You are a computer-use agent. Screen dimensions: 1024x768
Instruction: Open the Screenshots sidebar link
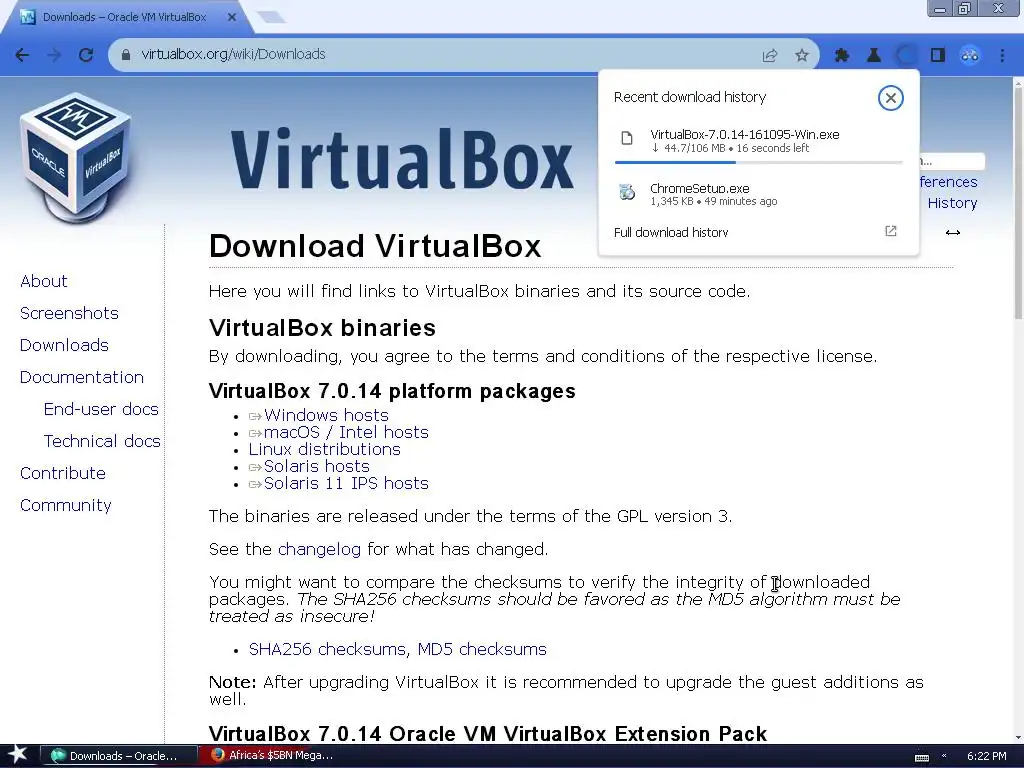(x=69, y=313)
